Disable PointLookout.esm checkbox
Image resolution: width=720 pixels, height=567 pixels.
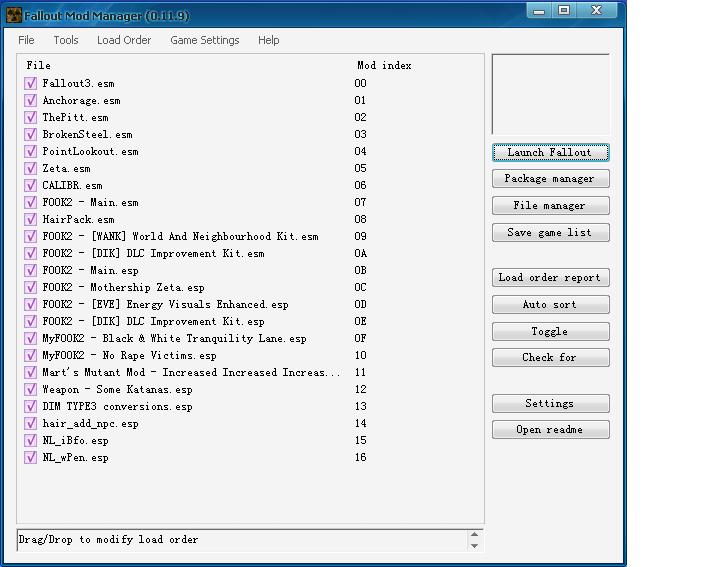tap(30, 152)
